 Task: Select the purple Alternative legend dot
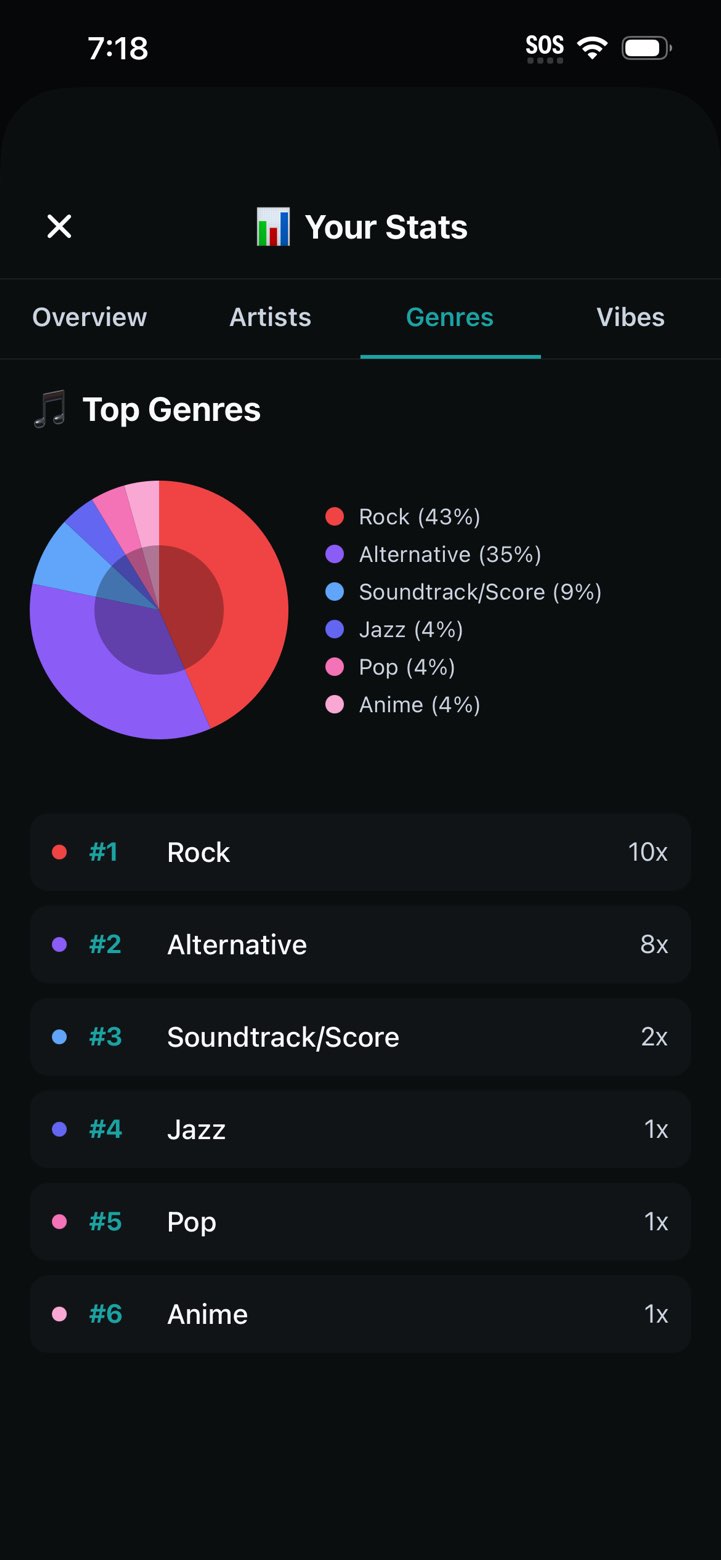334,554
